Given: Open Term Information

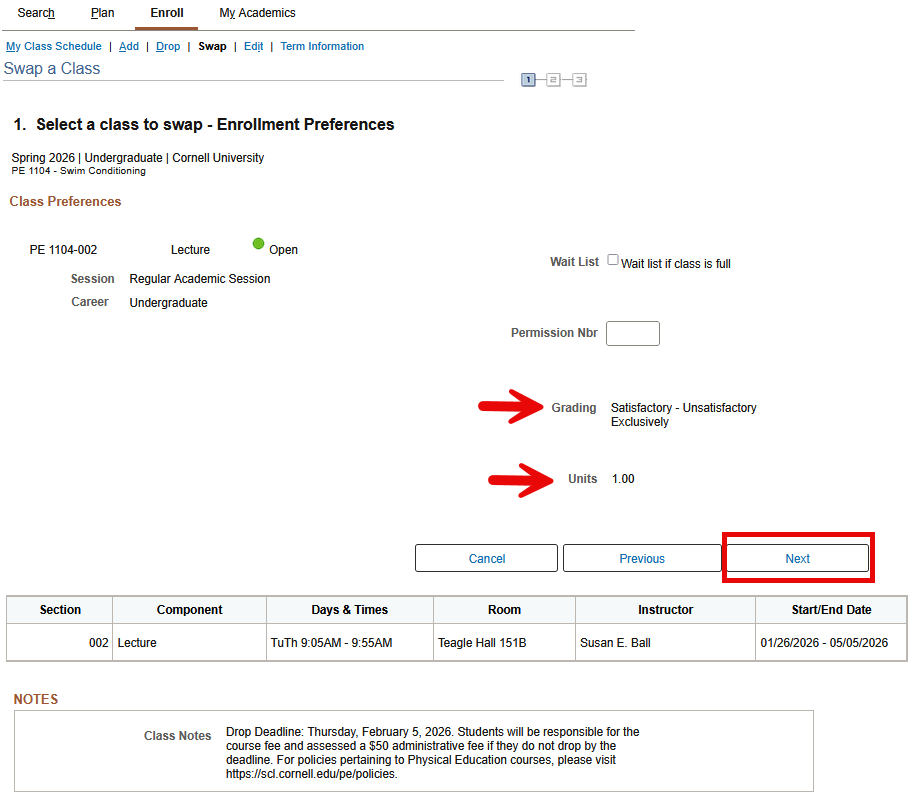Looking at the screenshot, I should pyautogui.click(x=322, y=46).
